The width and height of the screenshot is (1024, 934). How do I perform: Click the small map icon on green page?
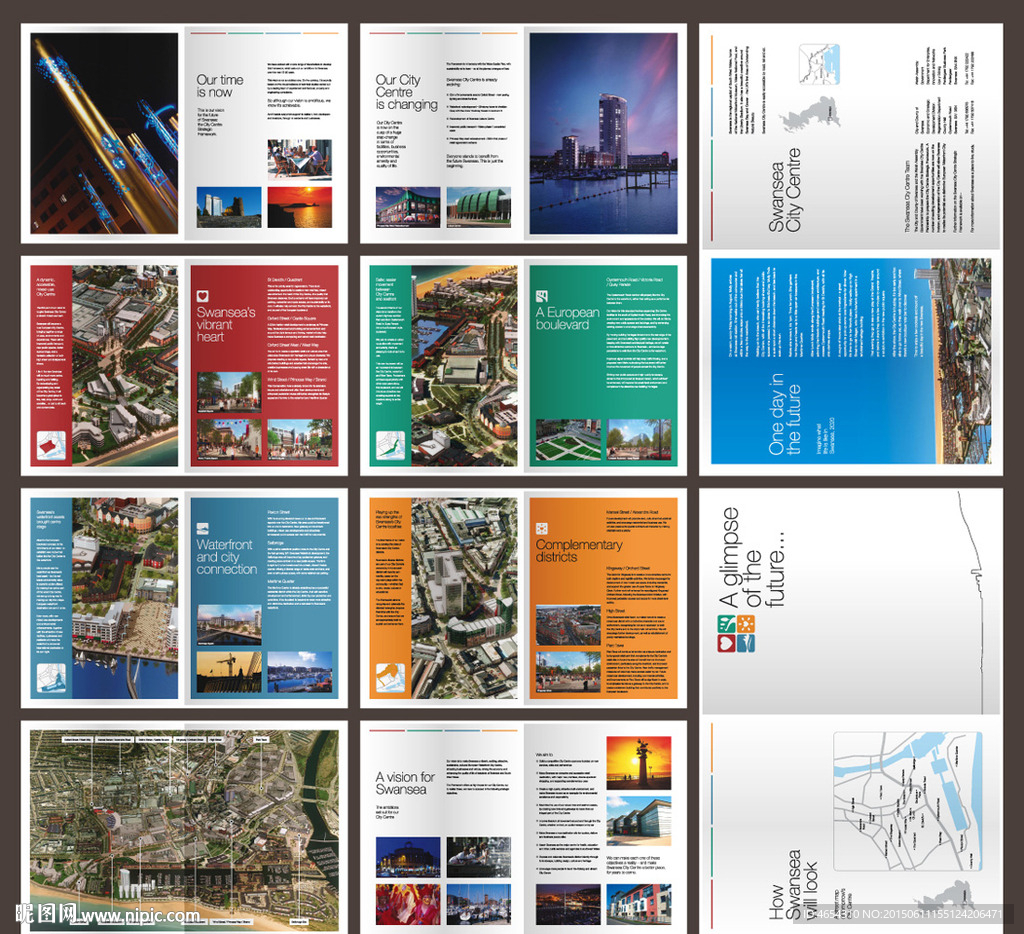point(391,445)
